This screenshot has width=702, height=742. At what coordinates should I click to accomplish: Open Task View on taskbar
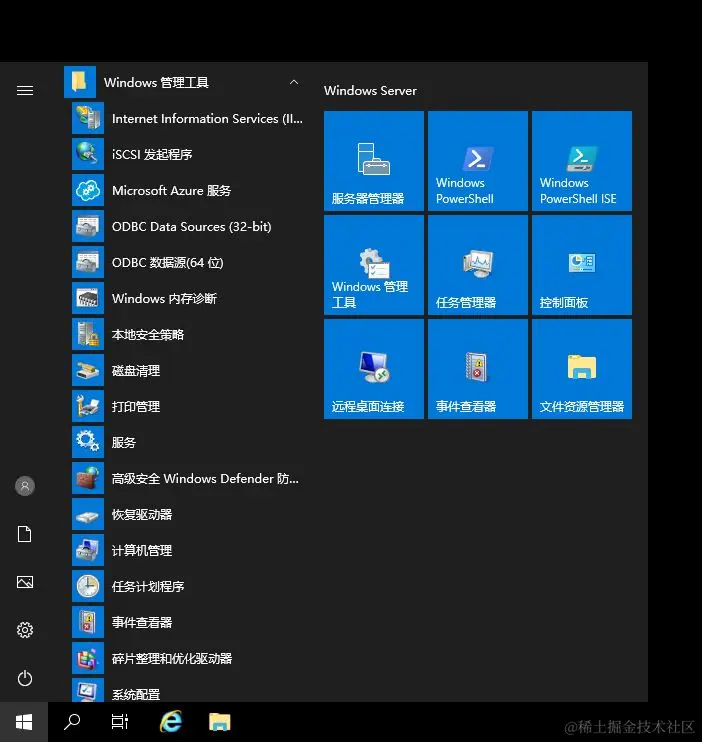[120, 722]
